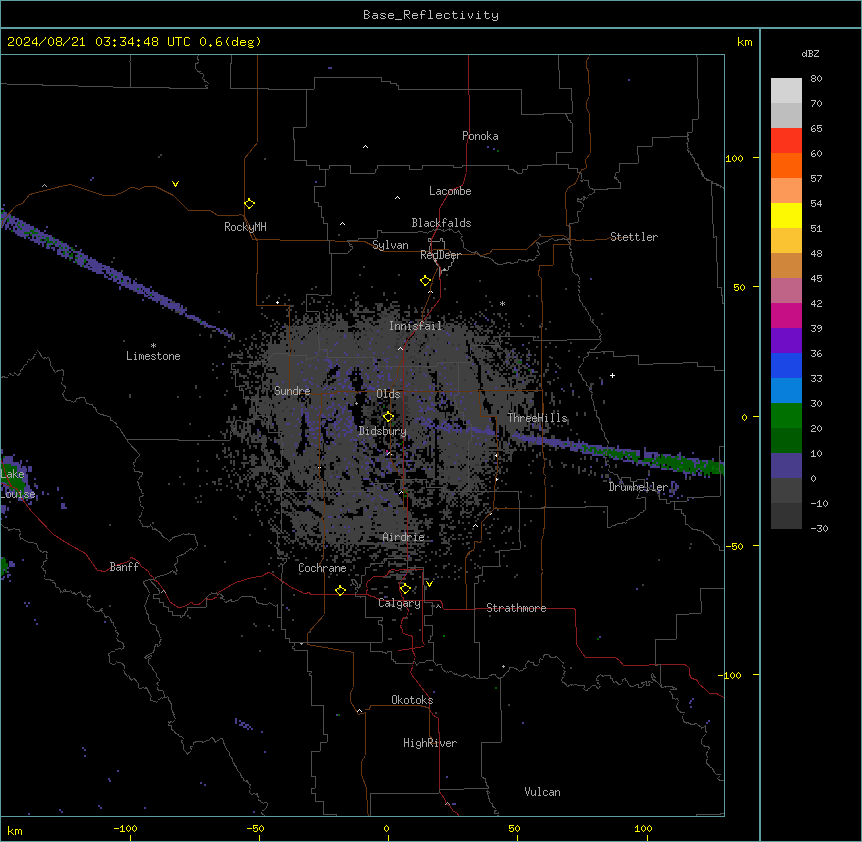
Task: Click the 50 tick on the bottom axis
Action: pyautogui.click(x=514, y=828)
